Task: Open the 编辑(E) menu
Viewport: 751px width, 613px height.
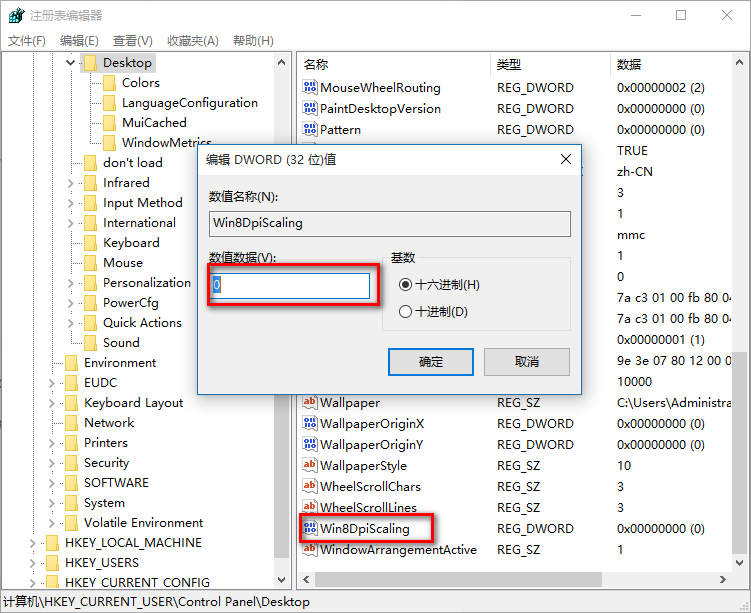Action: coord(79,41)
